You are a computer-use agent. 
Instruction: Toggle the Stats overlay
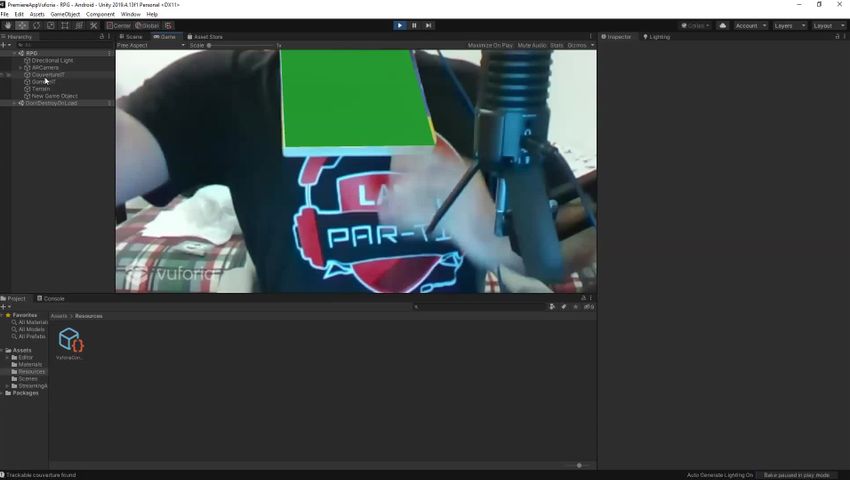pos(557,45)
